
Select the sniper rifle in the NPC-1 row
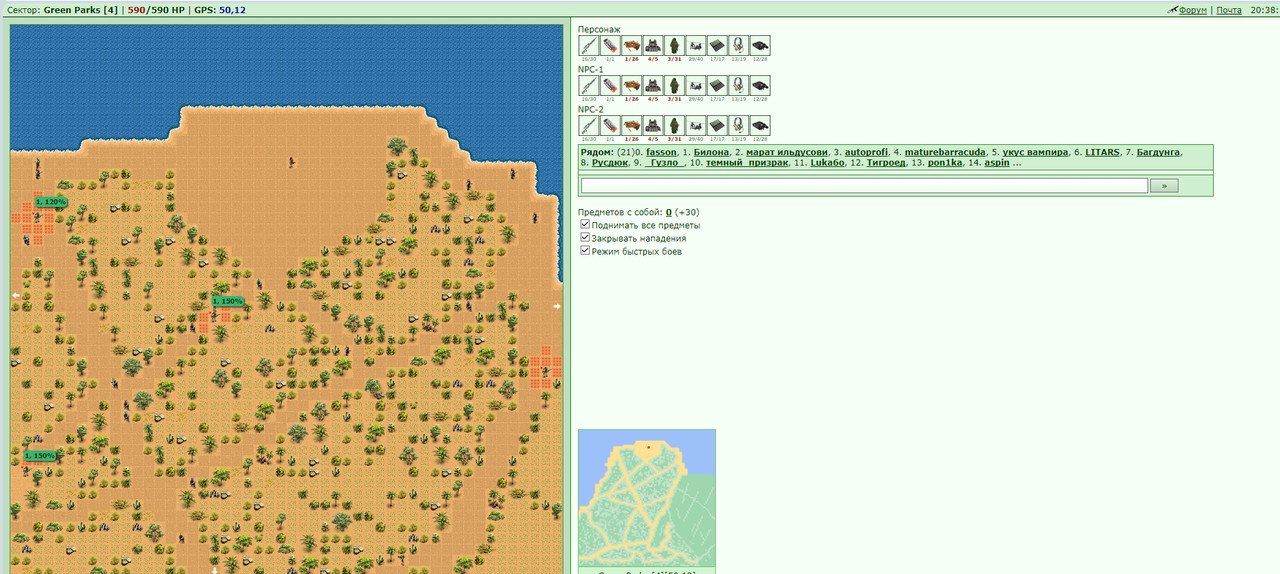pos(588,85)
